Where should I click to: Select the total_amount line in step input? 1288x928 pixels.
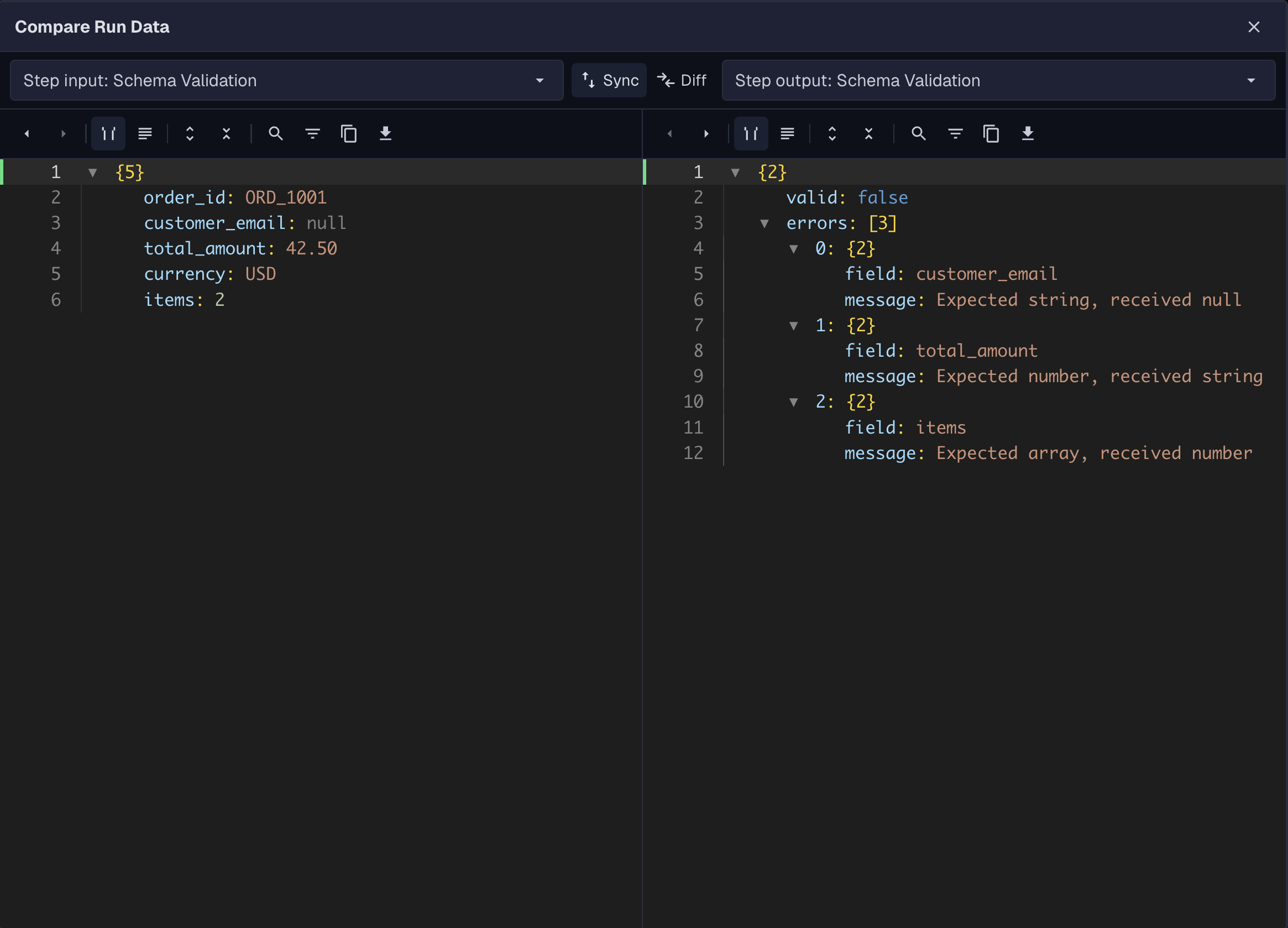click(240, 248)
